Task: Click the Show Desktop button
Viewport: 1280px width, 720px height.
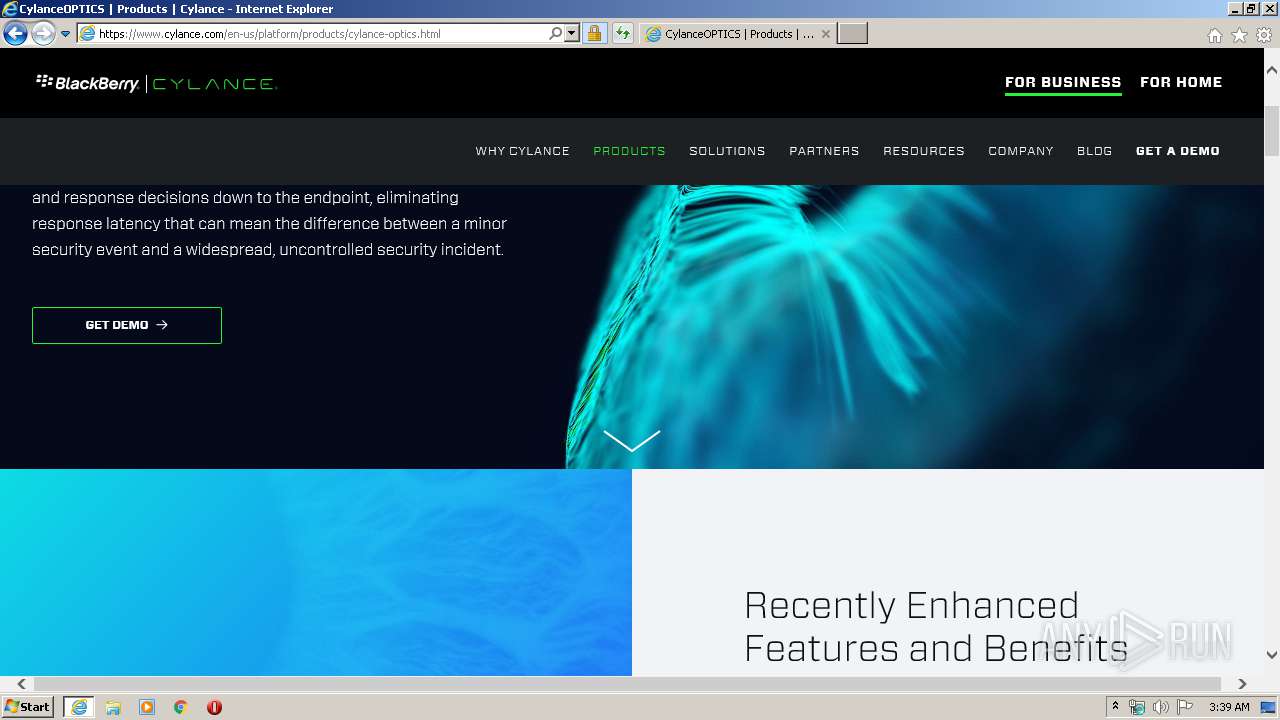Action: tap(1268, 707)
